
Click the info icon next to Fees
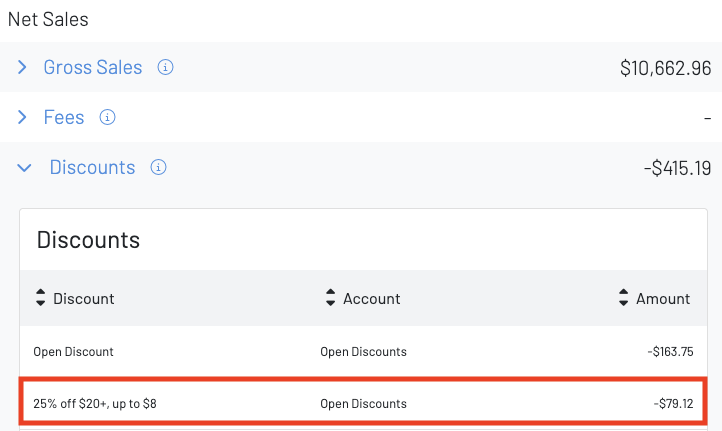click(108, 118)
